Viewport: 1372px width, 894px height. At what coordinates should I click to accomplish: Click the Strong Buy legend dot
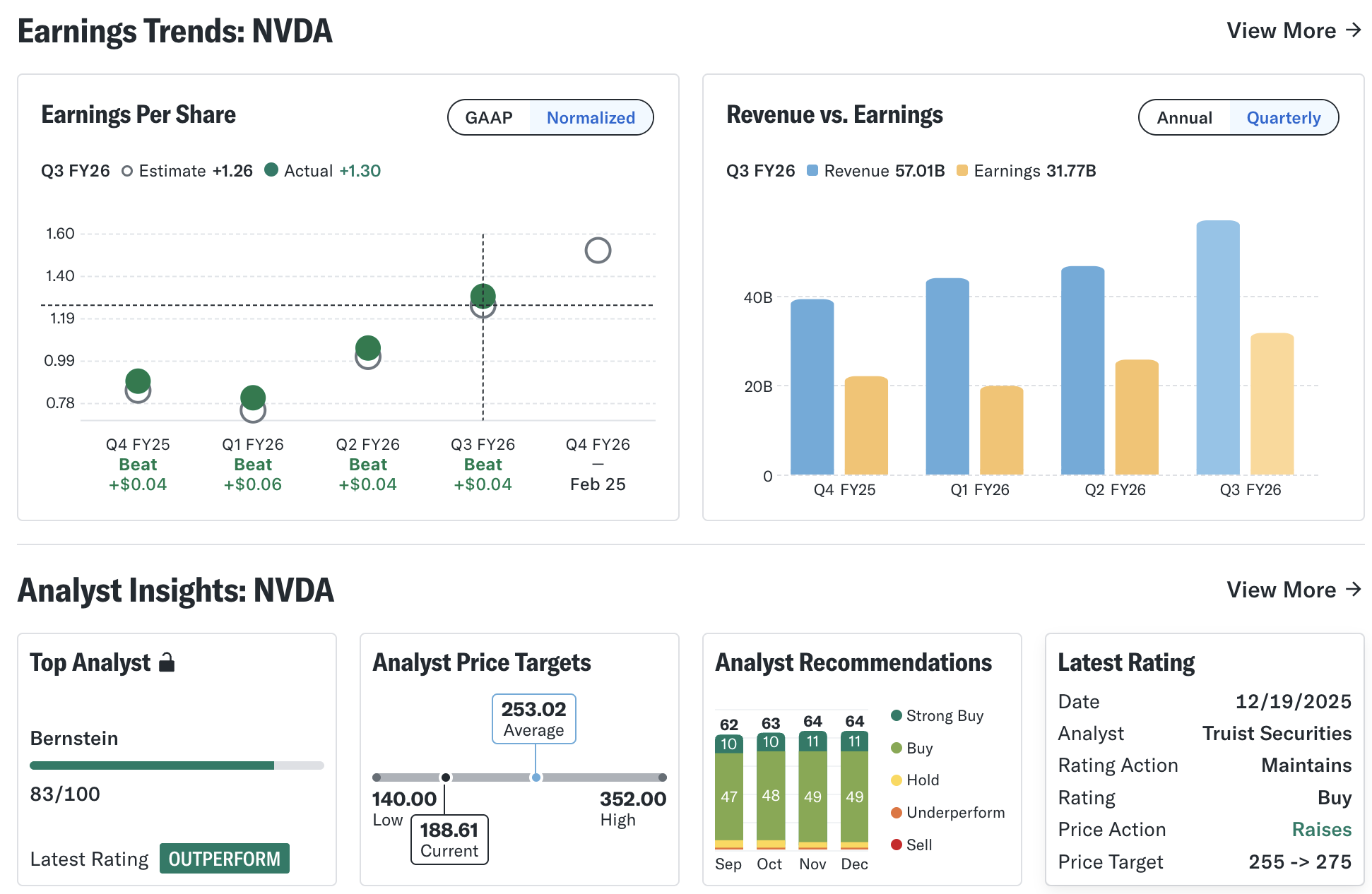[x=897, y=715]
